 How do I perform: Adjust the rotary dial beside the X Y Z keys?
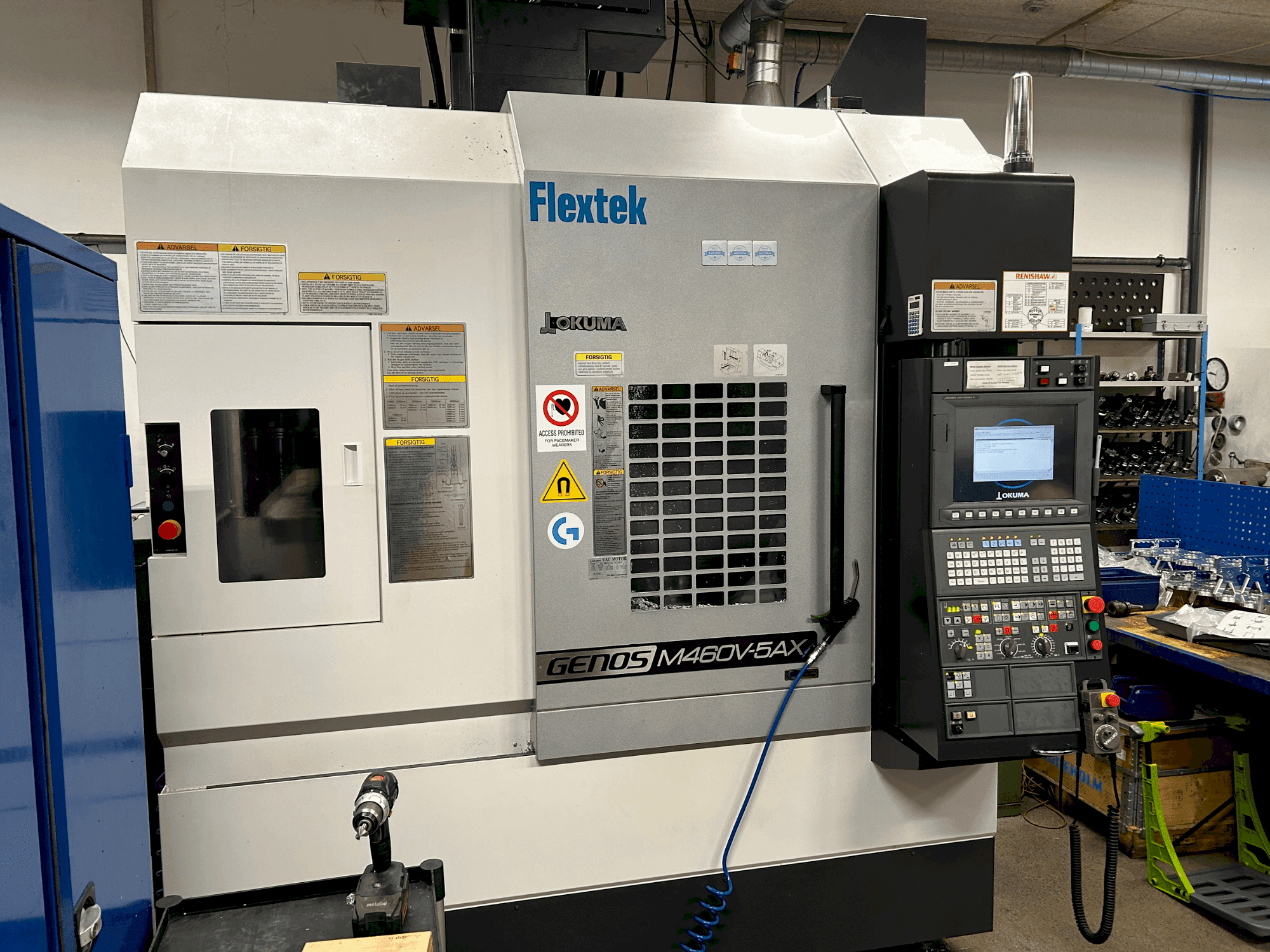pos(960,650)
